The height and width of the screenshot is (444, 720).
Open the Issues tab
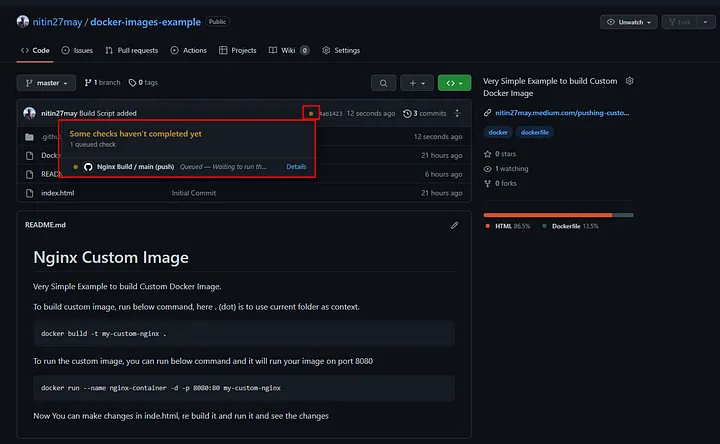[x=77, y=51]
